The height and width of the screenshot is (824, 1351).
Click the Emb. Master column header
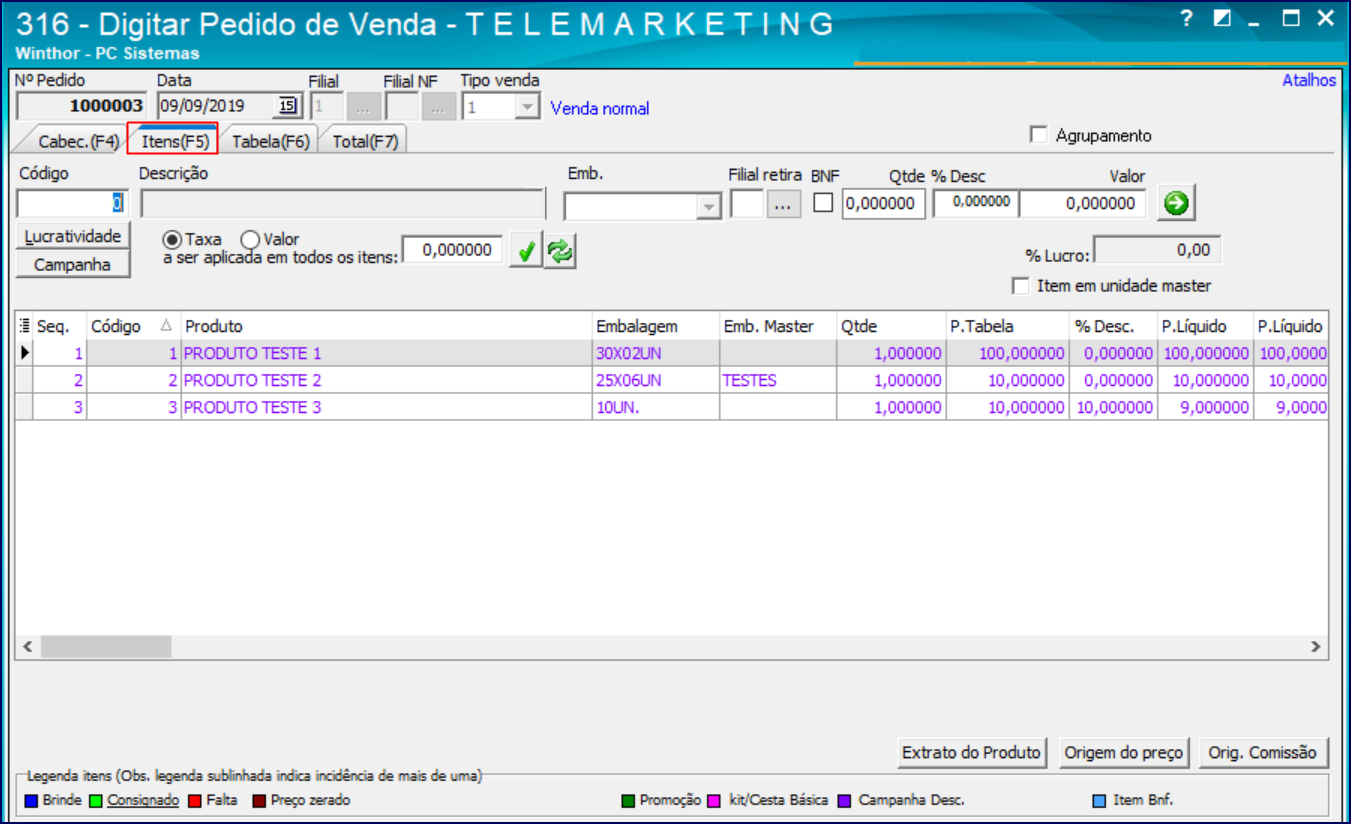779,326
